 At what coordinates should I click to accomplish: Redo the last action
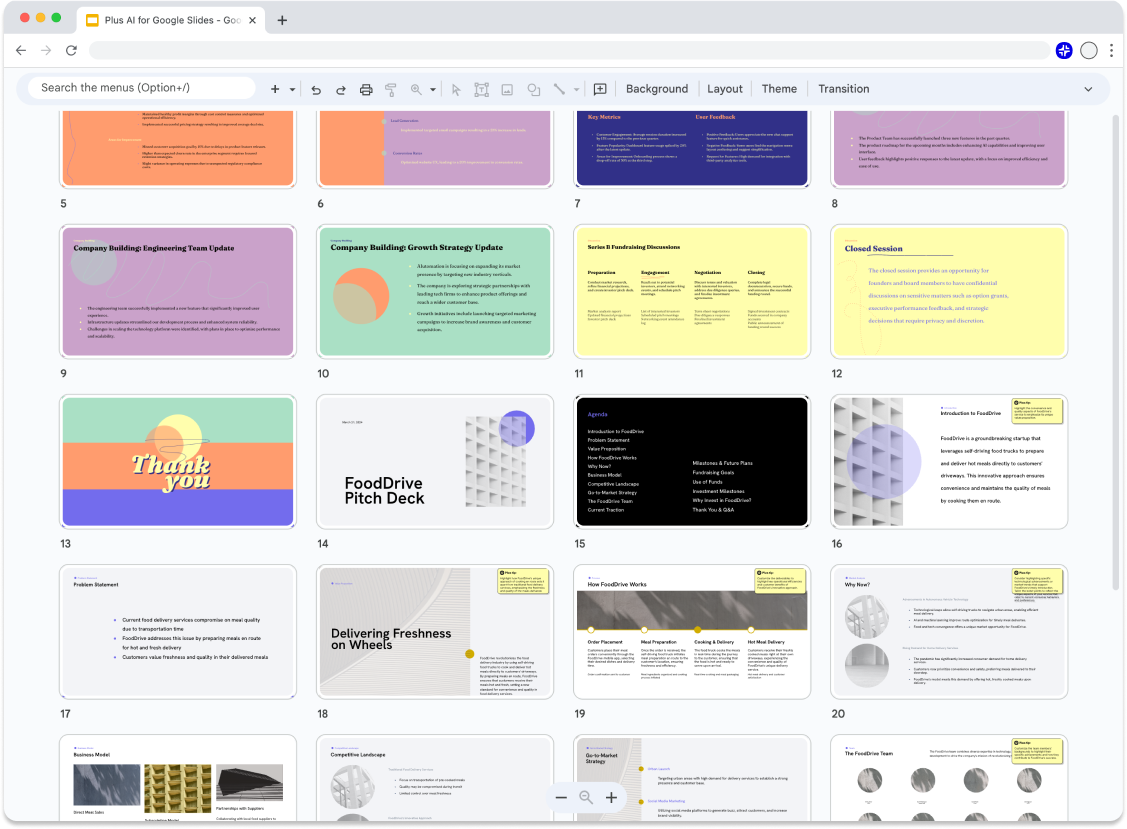(x=341, y=89)
